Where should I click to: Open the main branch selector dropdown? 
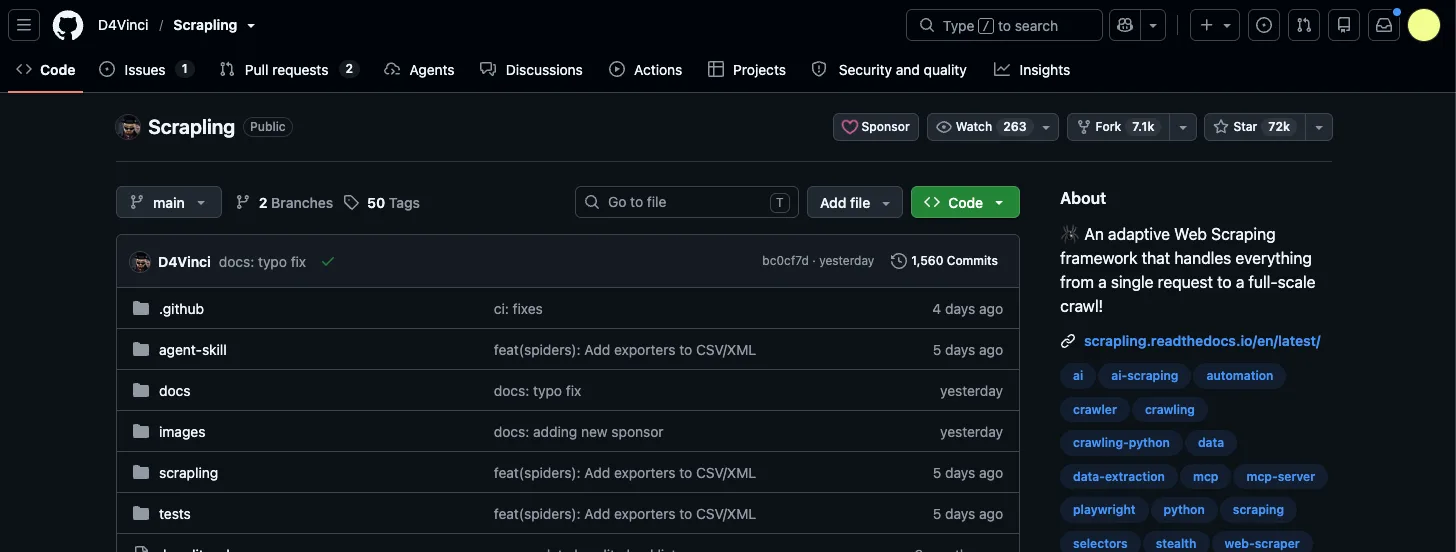click(168, 202)
